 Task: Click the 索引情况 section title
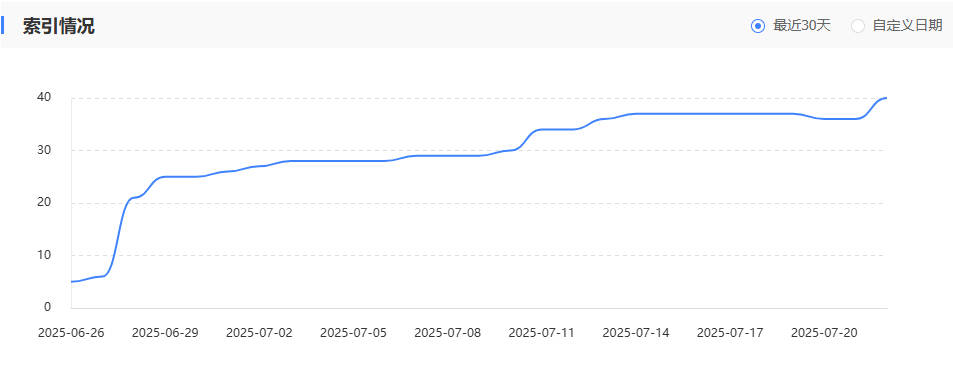(x=59, y=26)
